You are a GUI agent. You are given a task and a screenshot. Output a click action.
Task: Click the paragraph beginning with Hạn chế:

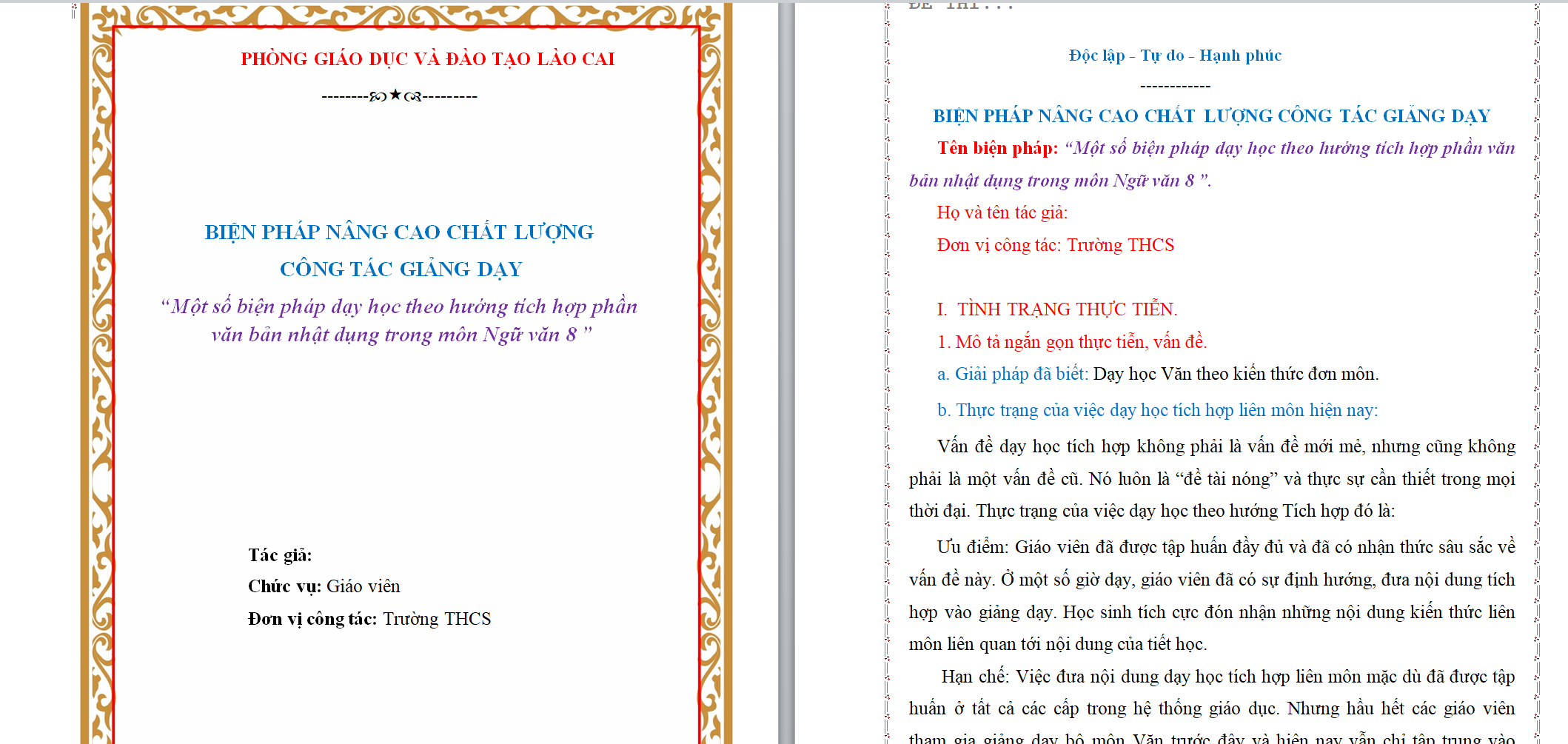(1211, 709)
